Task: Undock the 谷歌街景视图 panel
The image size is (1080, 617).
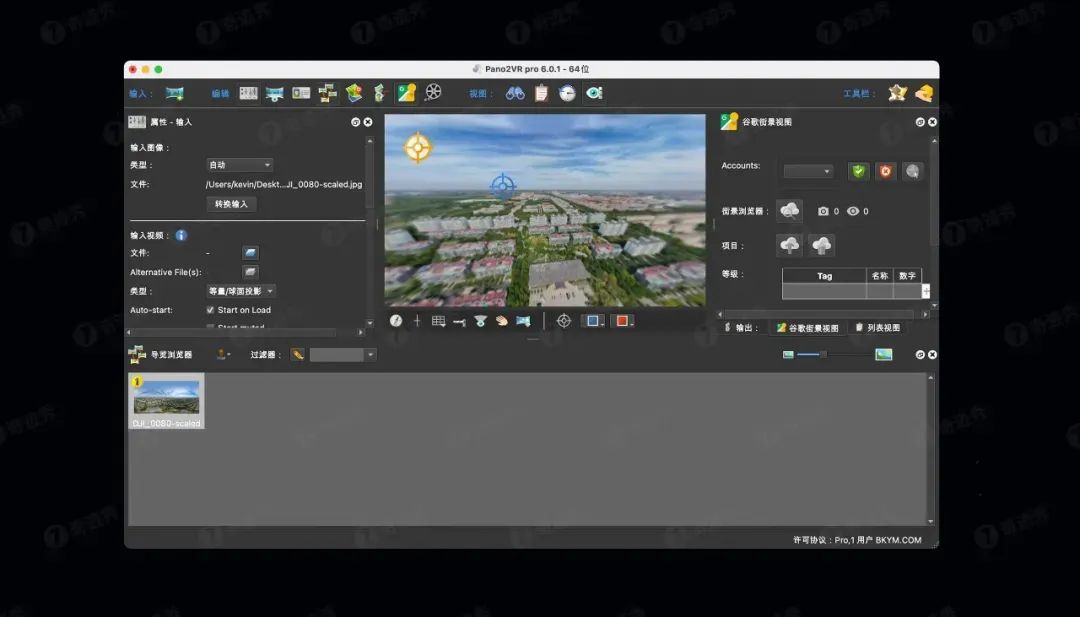Action: [920, 122]
